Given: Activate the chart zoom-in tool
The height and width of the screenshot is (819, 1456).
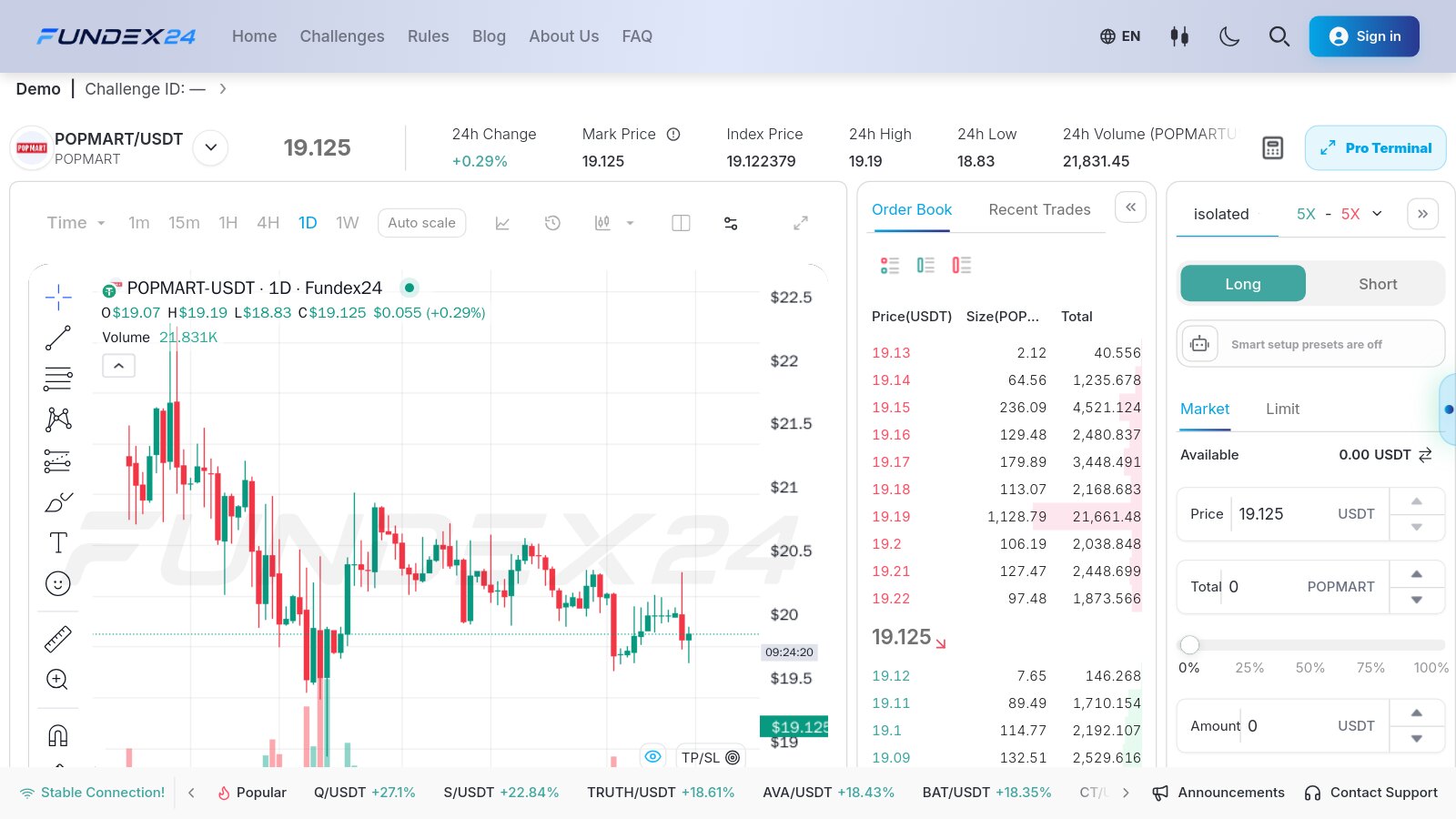Looking at the screenshot, I should 58,680.
